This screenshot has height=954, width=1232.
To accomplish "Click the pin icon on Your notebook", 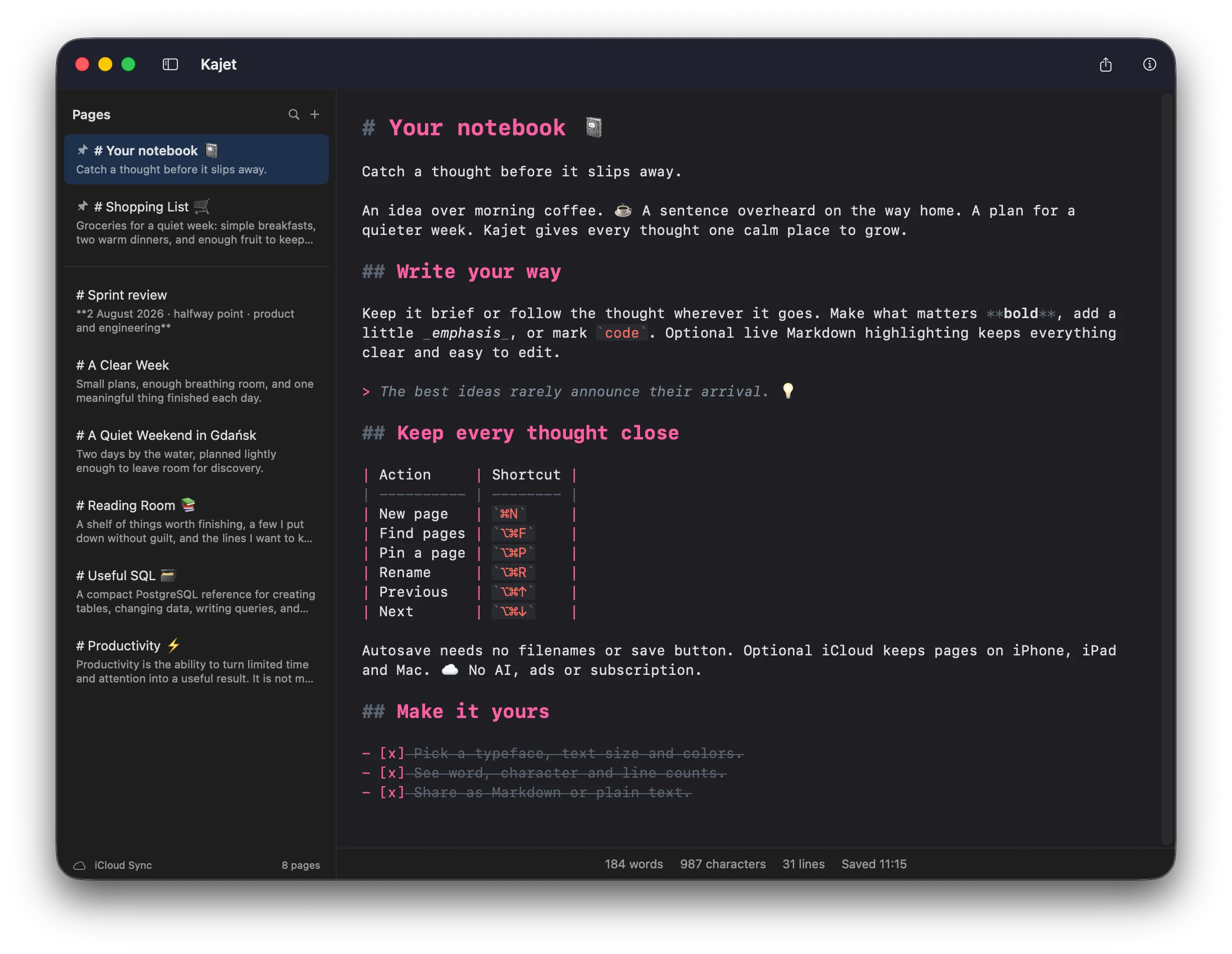I will pyautogui.click(x=83, y=150).
